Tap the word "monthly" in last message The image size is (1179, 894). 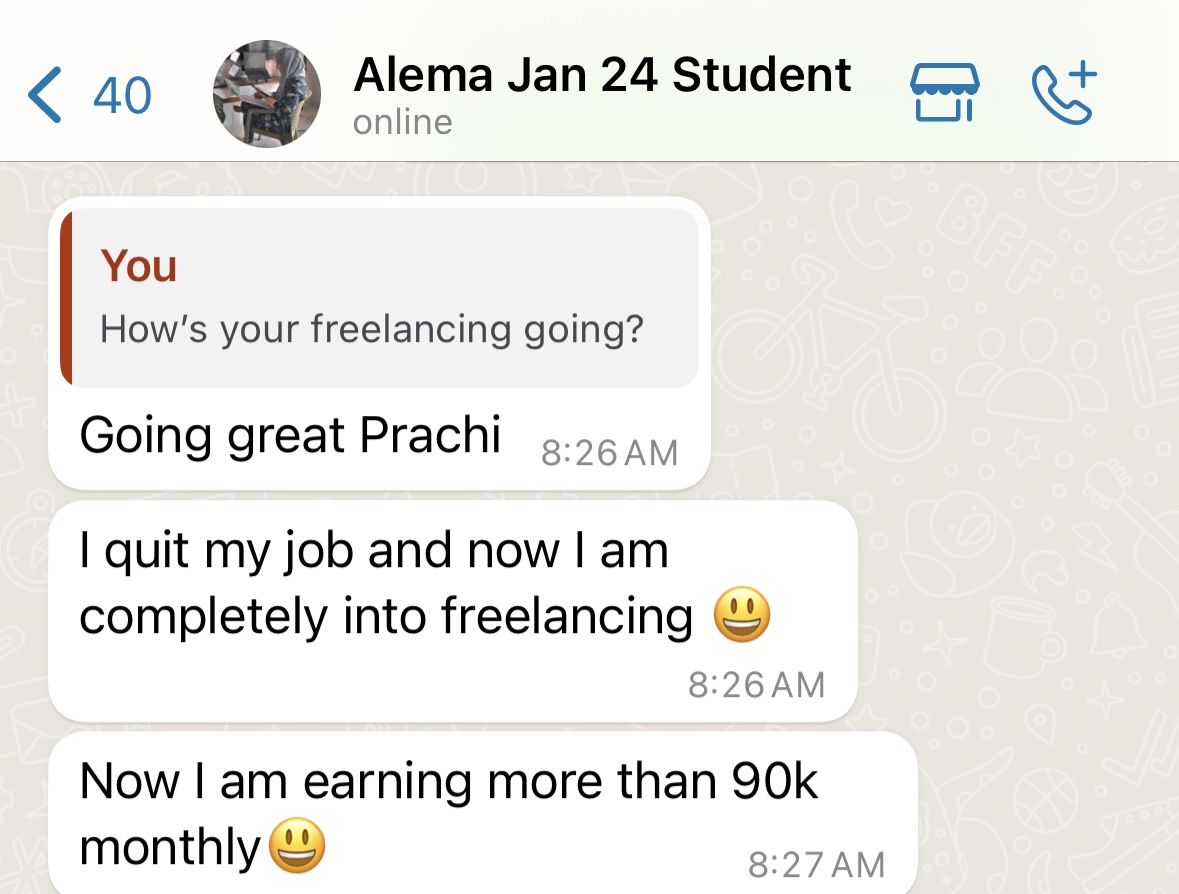coord(169,848)
